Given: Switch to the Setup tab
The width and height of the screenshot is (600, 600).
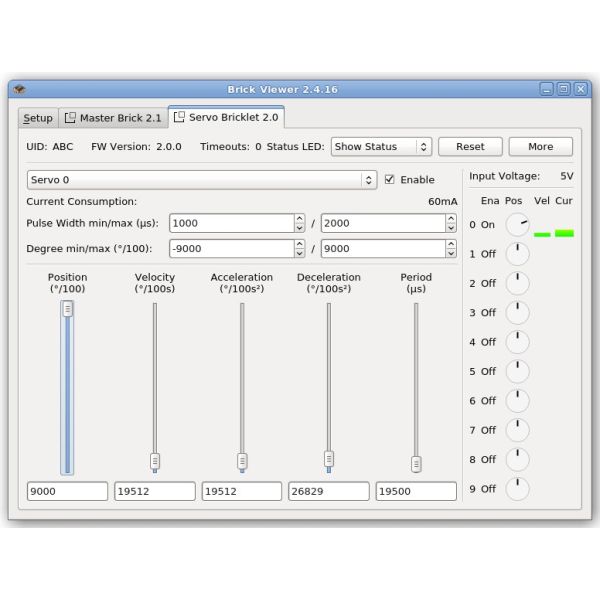Looking at the screenshot, I should (x=38, y=118).
